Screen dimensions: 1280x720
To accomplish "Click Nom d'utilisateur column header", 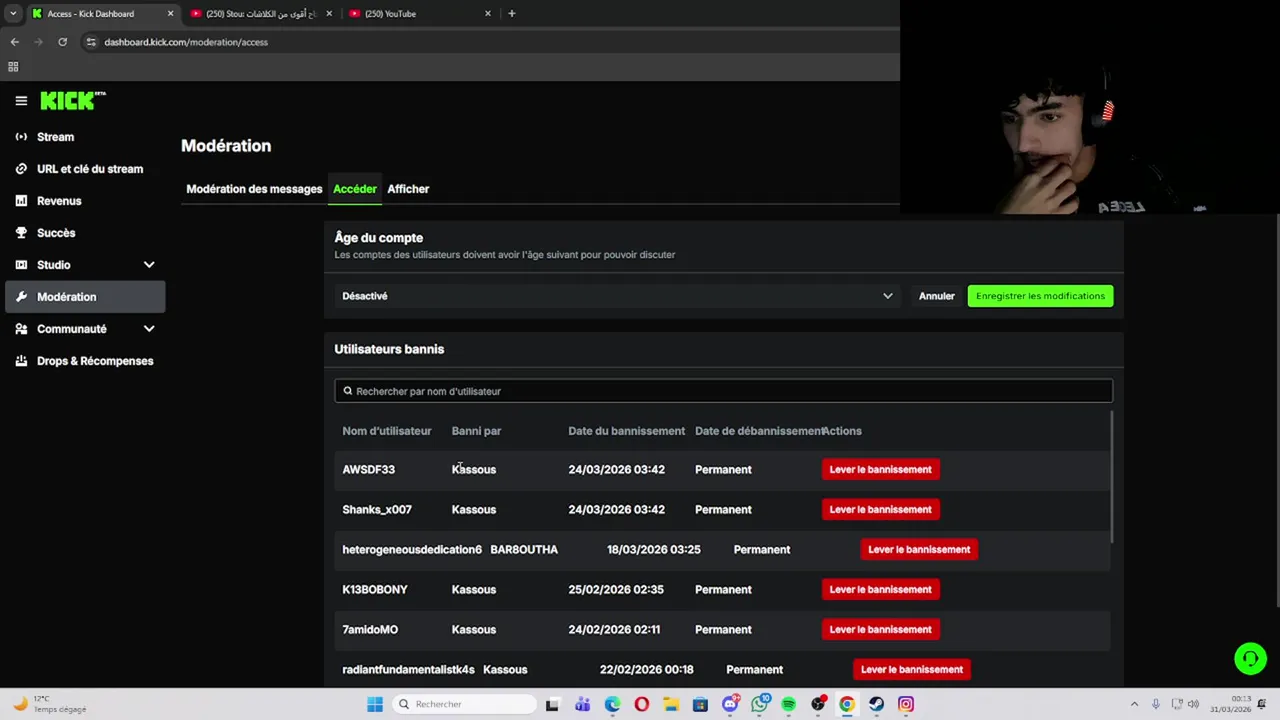I will 387,431.
